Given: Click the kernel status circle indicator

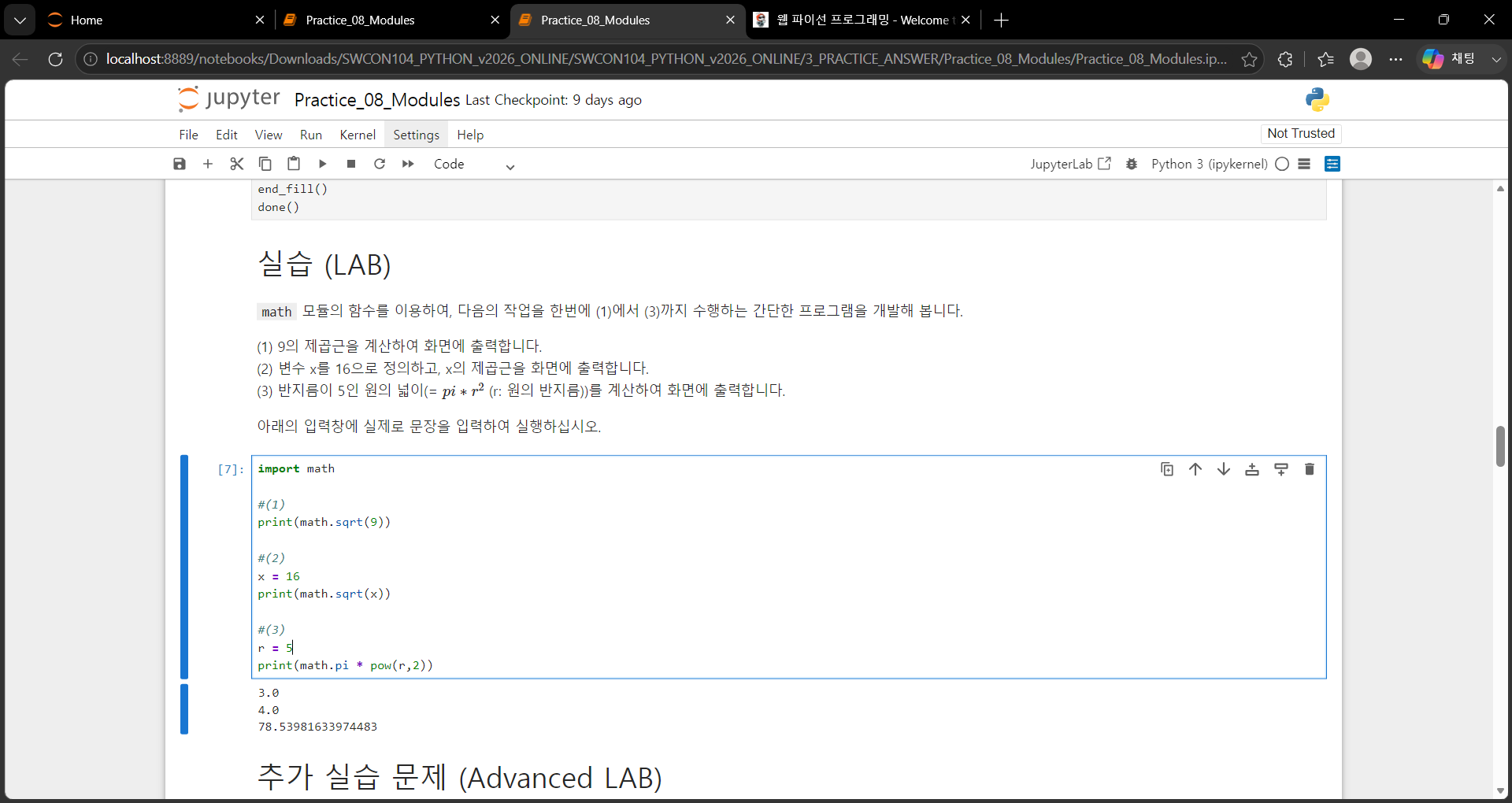Looking at the screenshot, I should [x=1282, y=164].
